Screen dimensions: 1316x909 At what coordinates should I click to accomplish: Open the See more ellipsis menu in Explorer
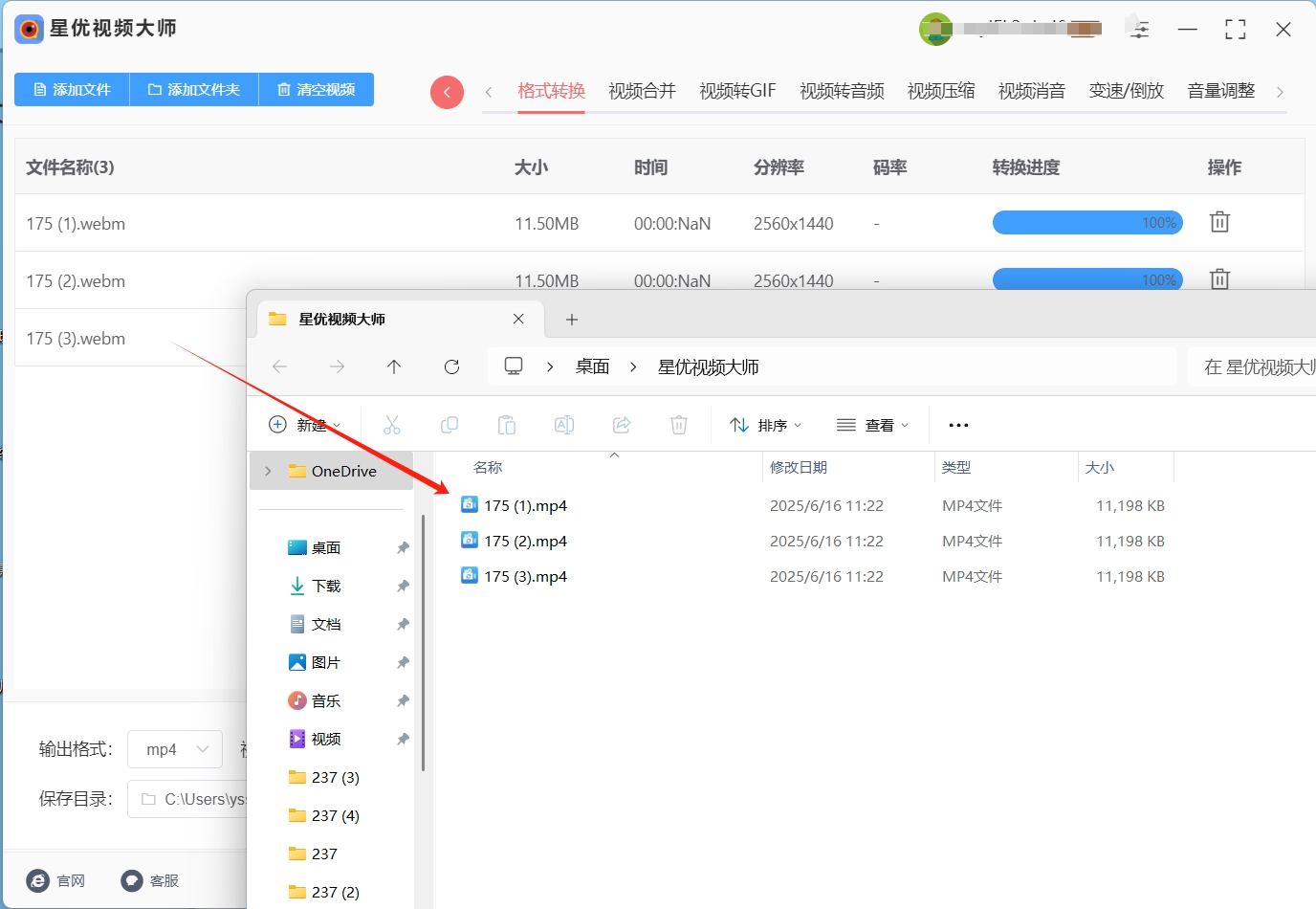point(958,425)
